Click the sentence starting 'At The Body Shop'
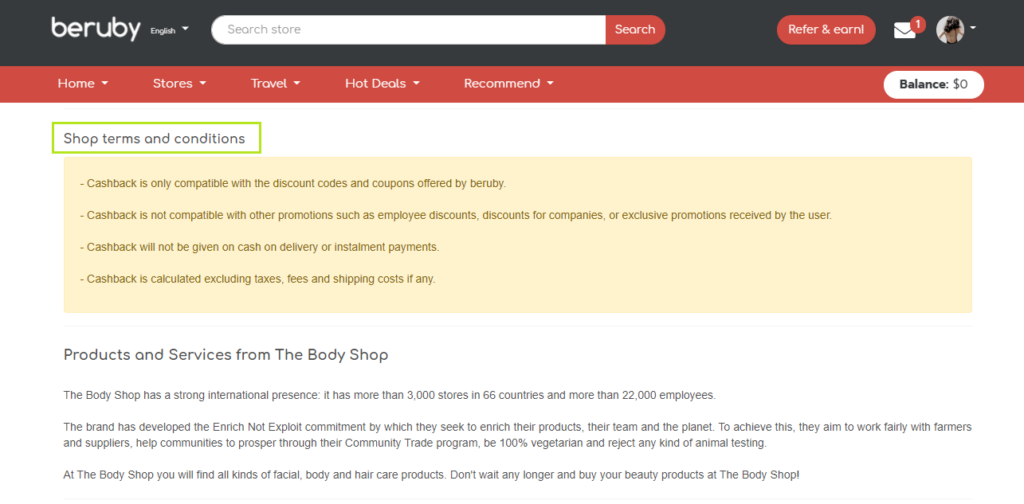 (431, 475)
